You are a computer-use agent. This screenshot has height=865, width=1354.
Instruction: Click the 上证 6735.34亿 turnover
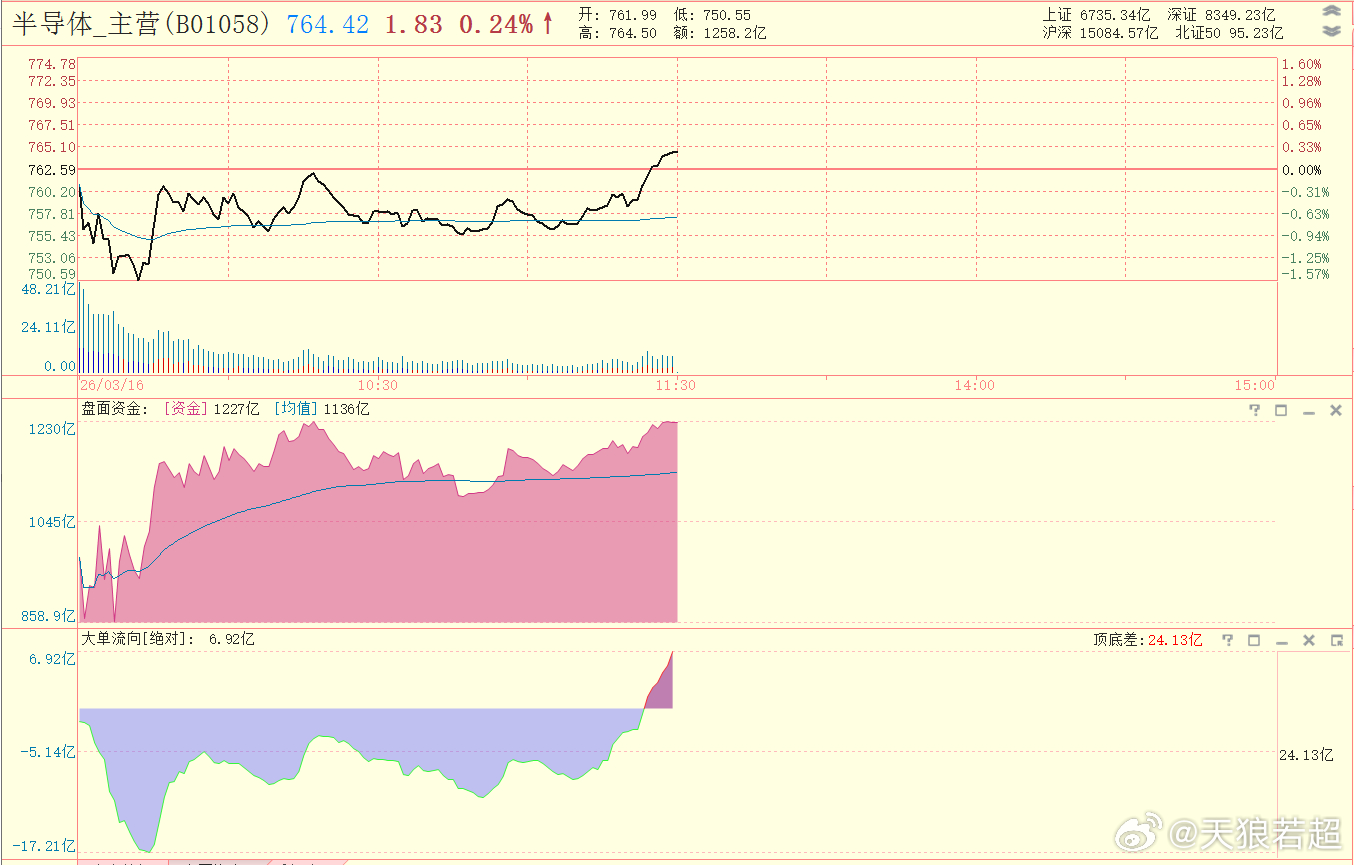[x=1096, y=15]
